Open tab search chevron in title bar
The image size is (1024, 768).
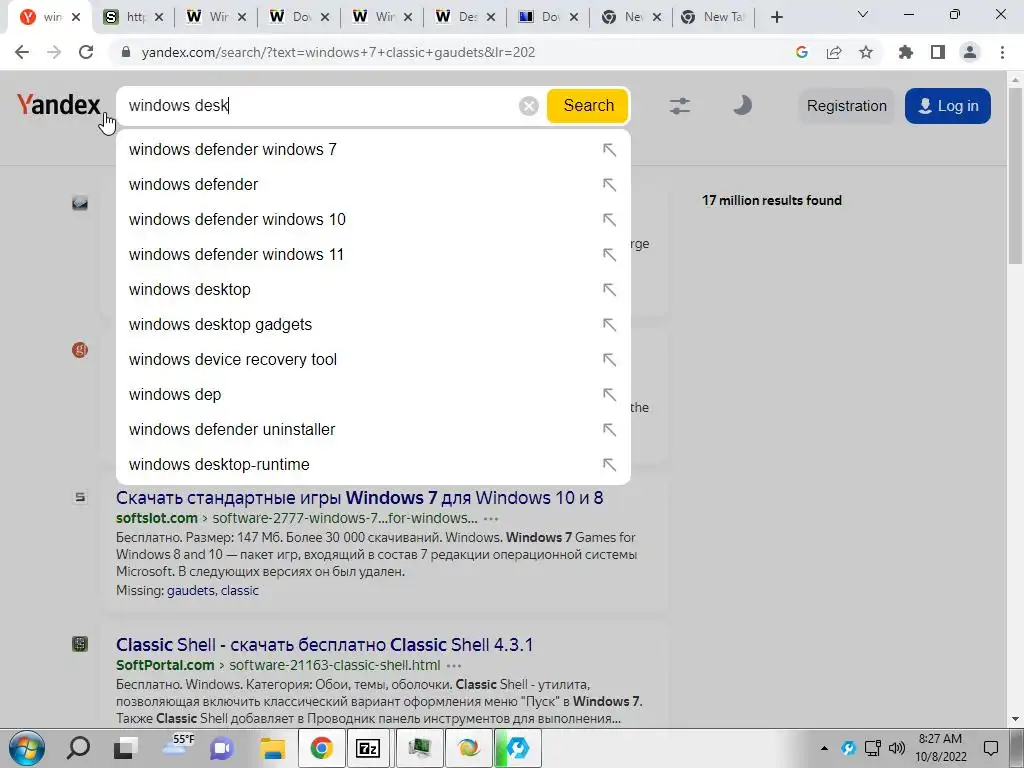[x=863, y=14]
